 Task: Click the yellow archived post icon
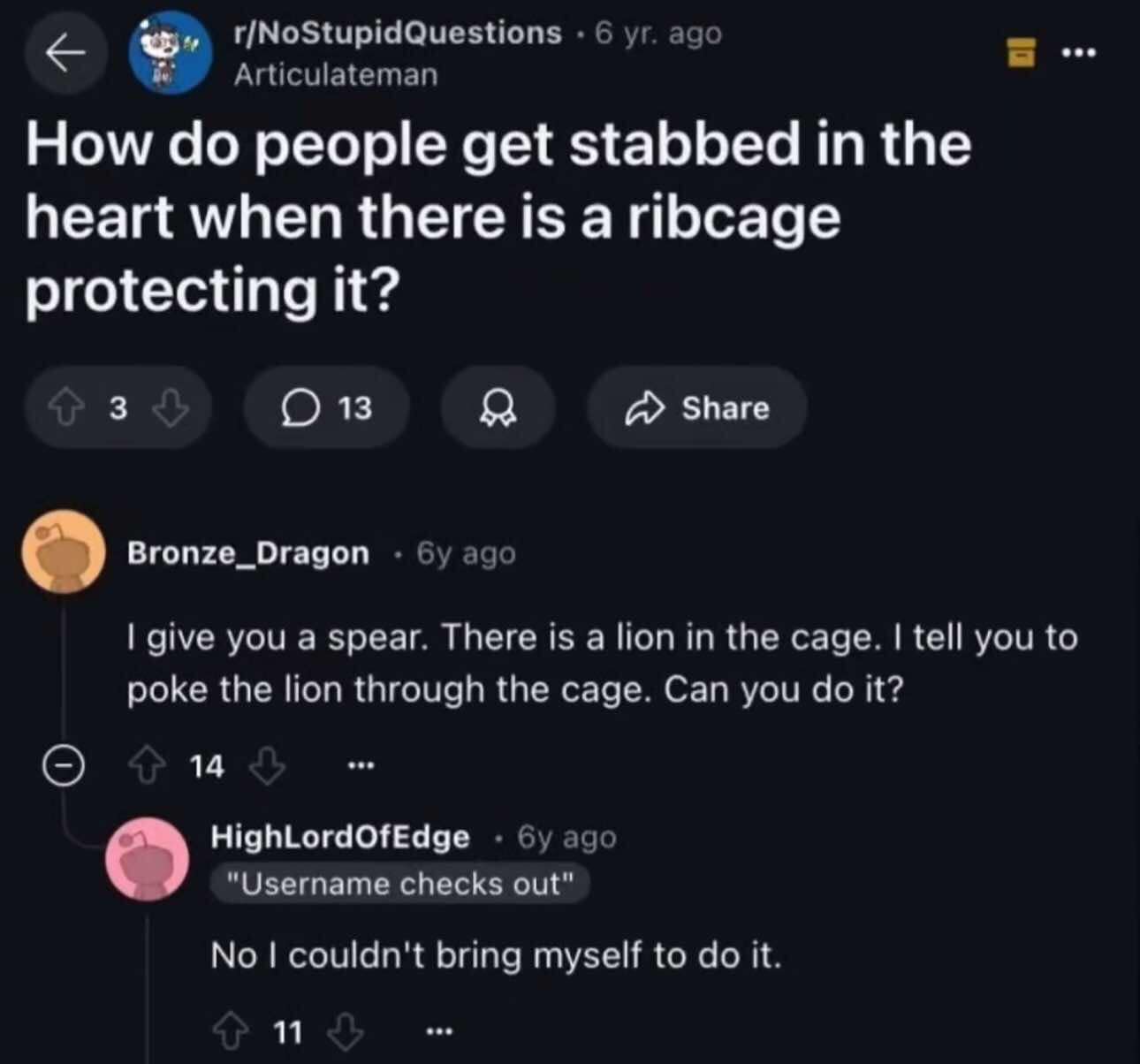click(1022, 53)
